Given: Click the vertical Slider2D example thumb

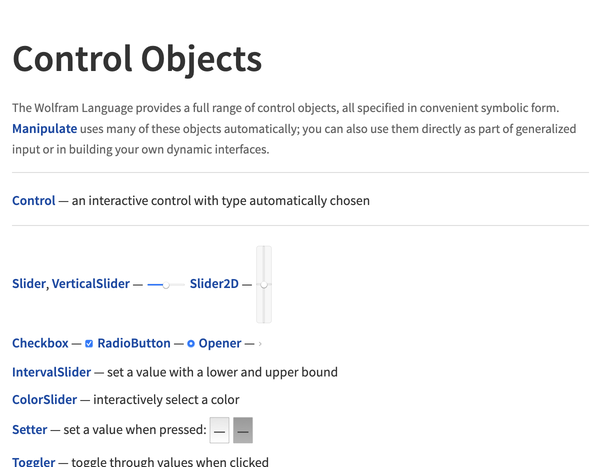Looking at the screenshot, I should [x=264, y=285].
